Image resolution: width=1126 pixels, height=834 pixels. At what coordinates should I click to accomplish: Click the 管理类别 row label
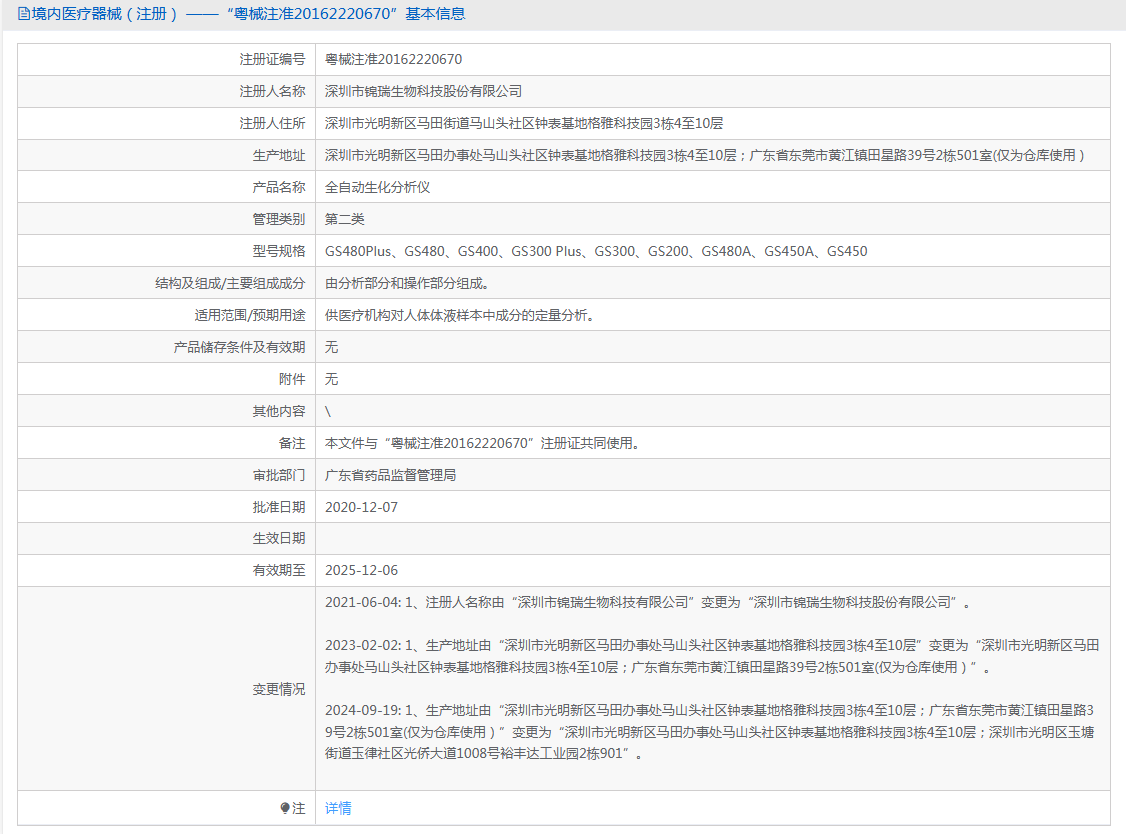(x=279, y=219)
